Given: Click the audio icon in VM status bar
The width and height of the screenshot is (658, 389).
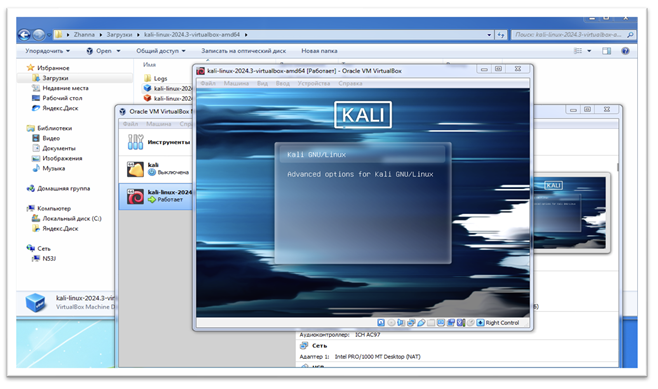Looking at the screenshot, I should pyautogui.click(x=401, y=322).
